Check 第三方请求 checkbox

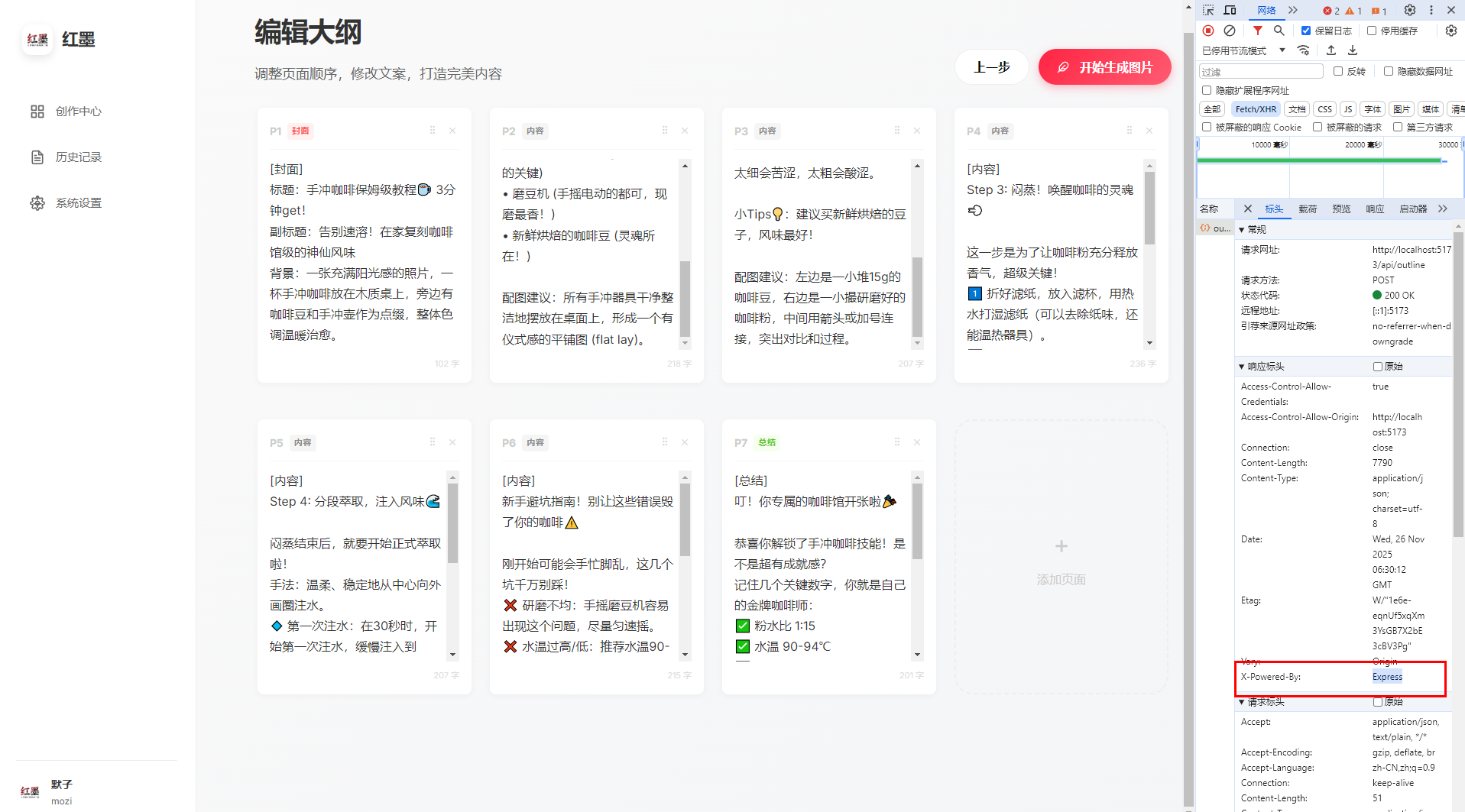[x=1398, y=127]
